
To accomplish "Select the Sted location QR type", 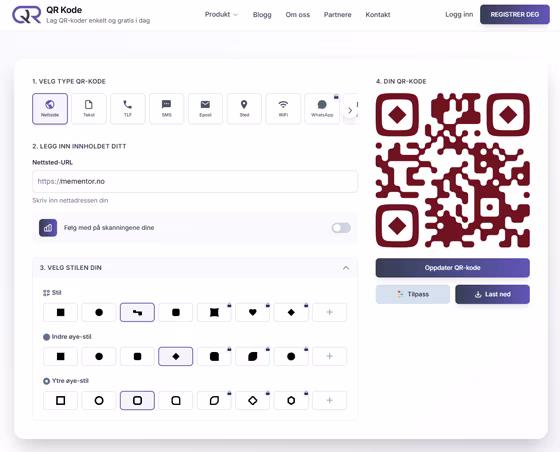I will click(244, 109).
